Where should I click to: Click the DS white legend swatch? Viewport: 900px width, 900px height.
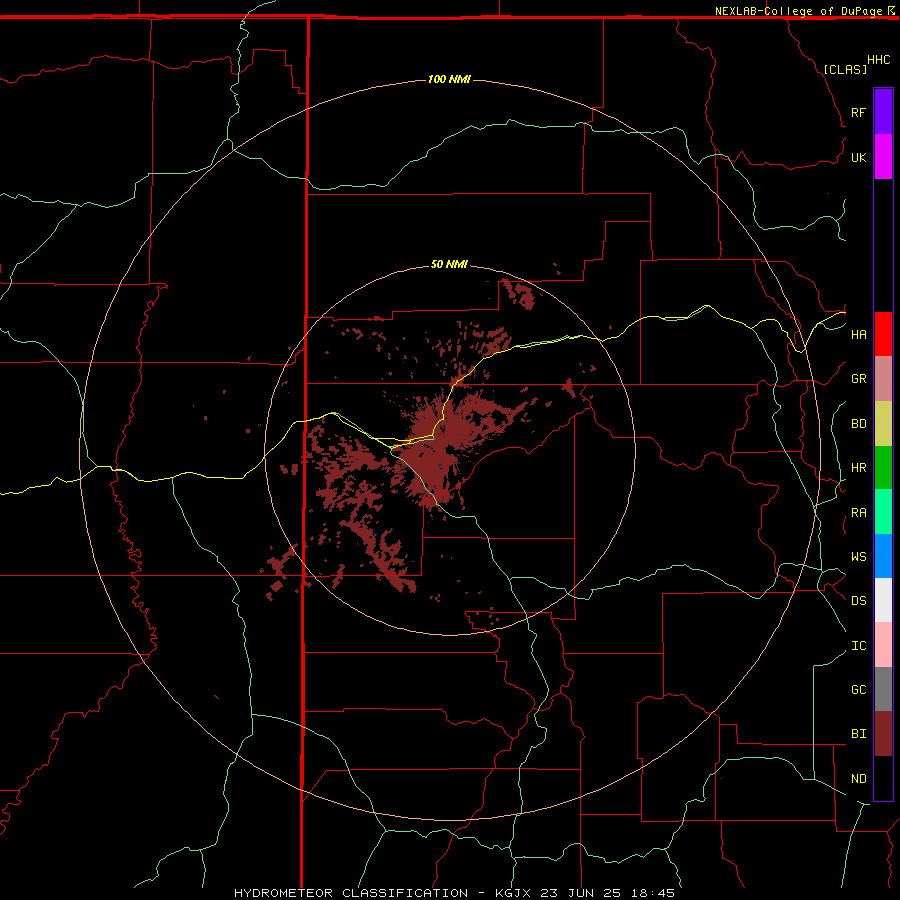click(883, 600)
